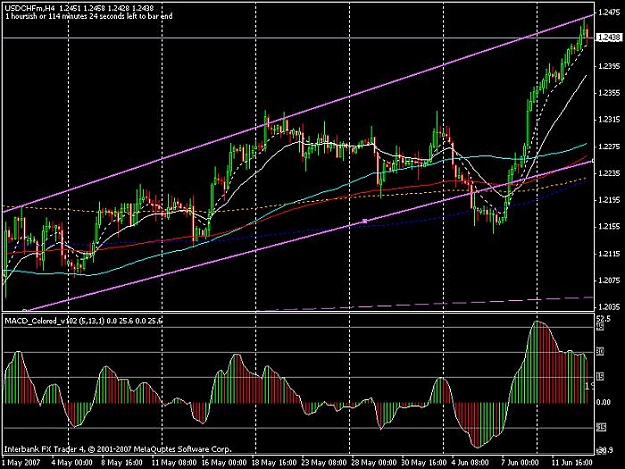625x469 pixels.
Task: Click the 1.2275 price axis label
Action: (x=609, y=147)
